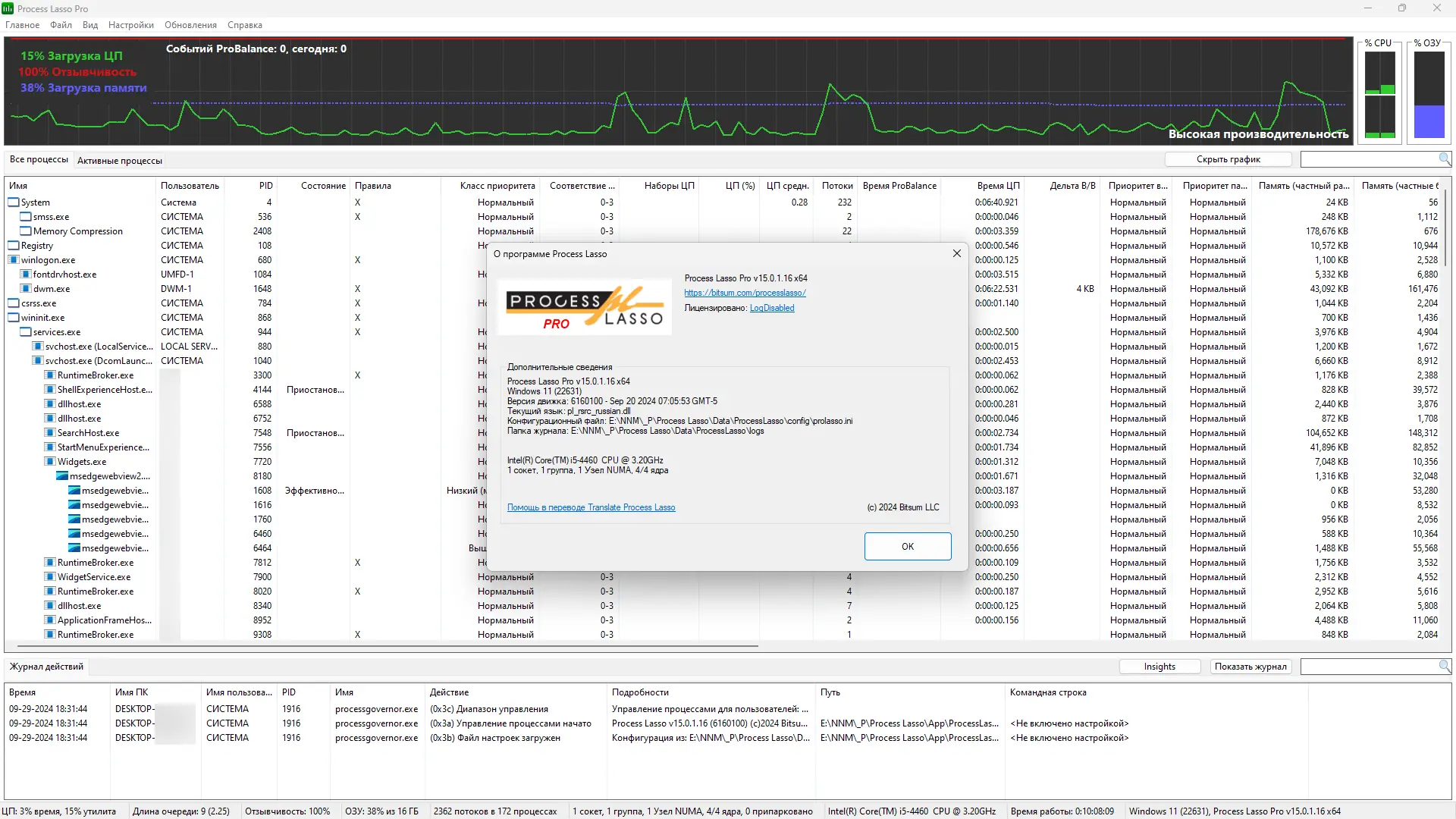Click the % ОЗУ memory meter bar
This screenshot has width=1456, height=819.
pyautogui.click(x=1429, y=95)
